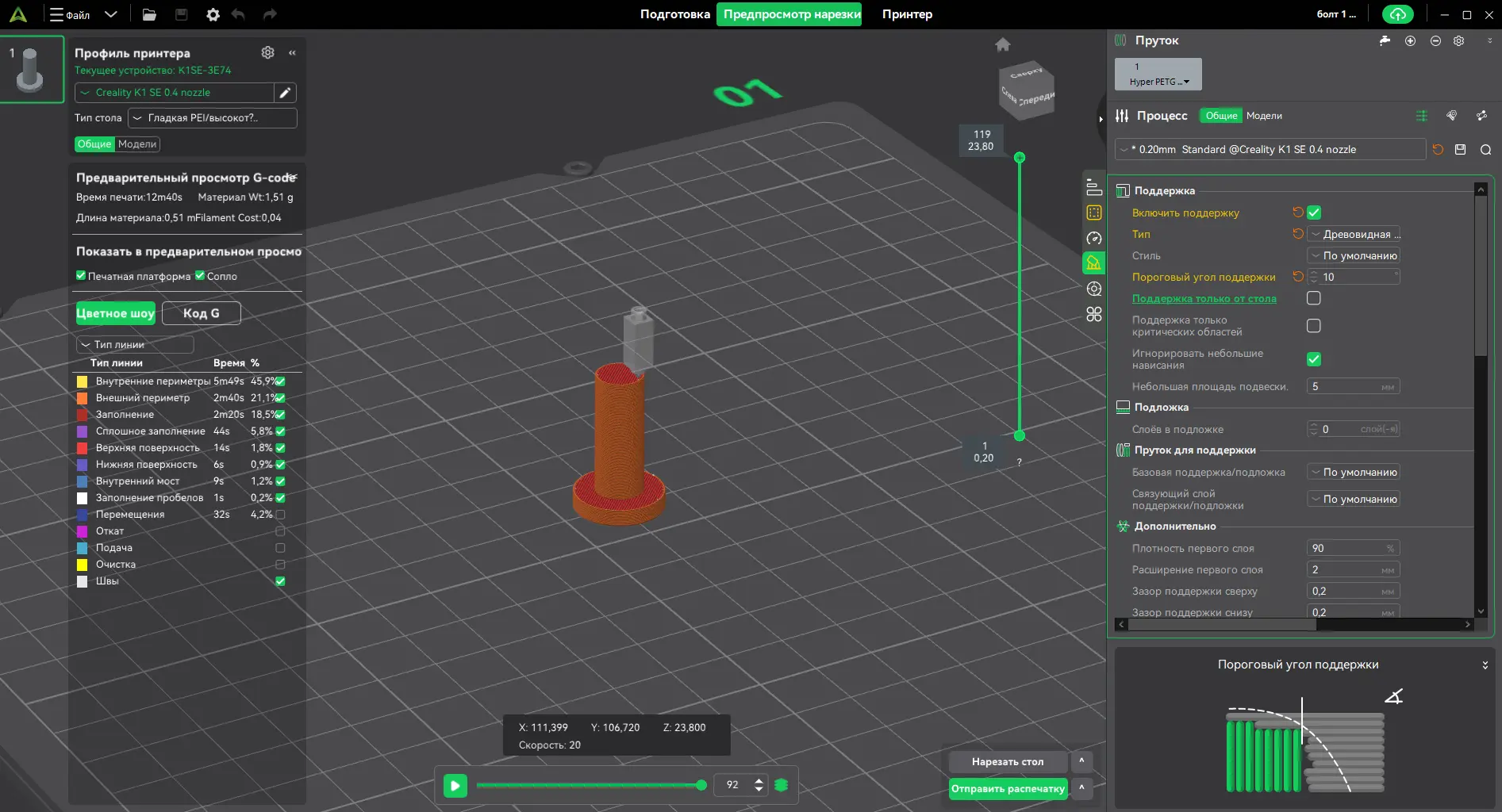Upload to cloud with the green cloud button
This screenshot has width=1502, height=812.
pos(1398,14)
